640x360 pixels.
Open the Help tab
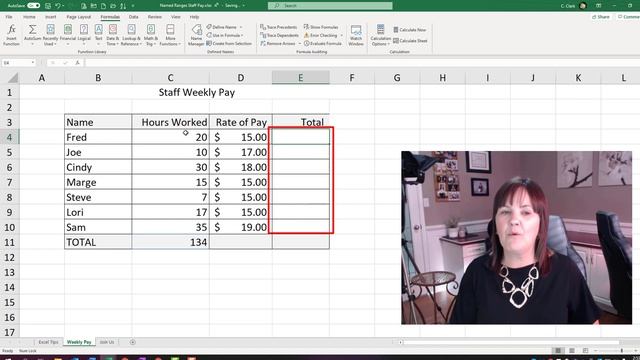[x=194, y=17]
